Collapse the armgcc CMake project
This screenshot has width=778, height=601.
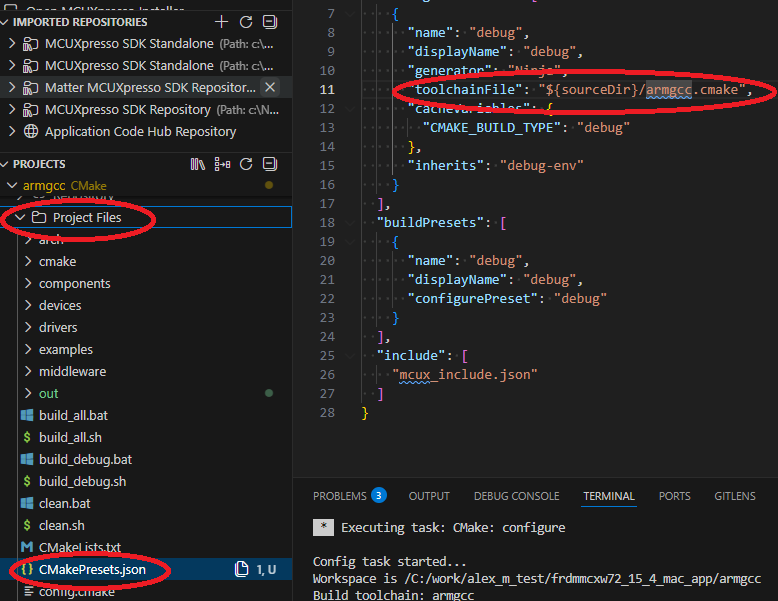pyautogui.click(x=12, y=185)
